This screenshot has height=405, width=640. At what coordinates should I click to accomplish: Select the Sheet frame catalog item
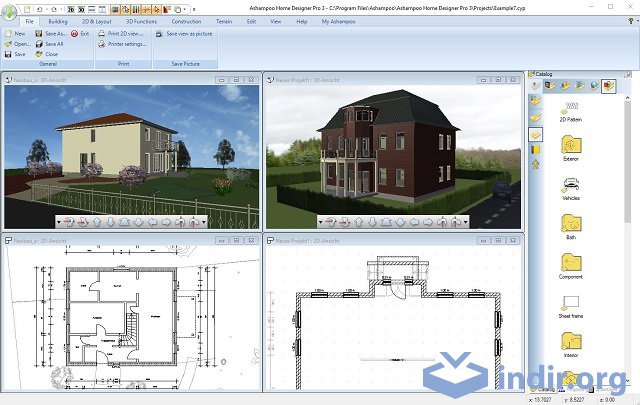(x=571, y=307)
